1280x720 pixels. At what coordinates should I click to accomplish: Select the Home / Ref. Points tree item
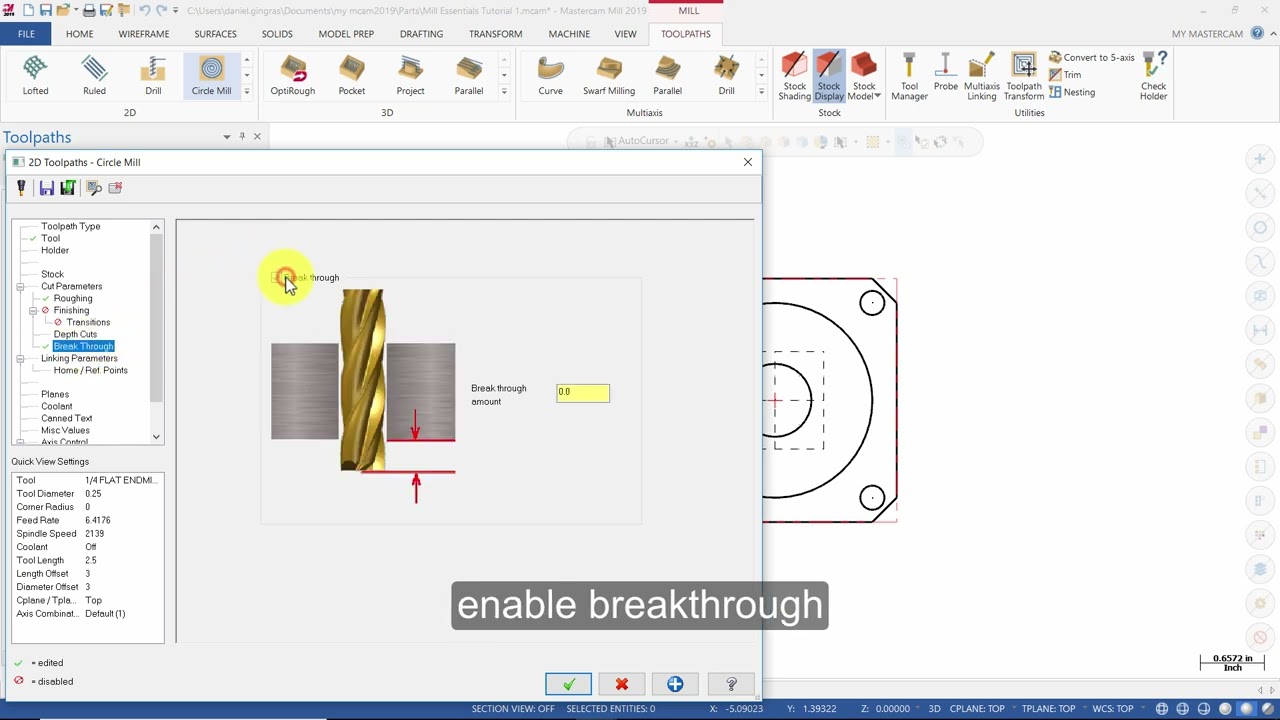coord(90,370)
